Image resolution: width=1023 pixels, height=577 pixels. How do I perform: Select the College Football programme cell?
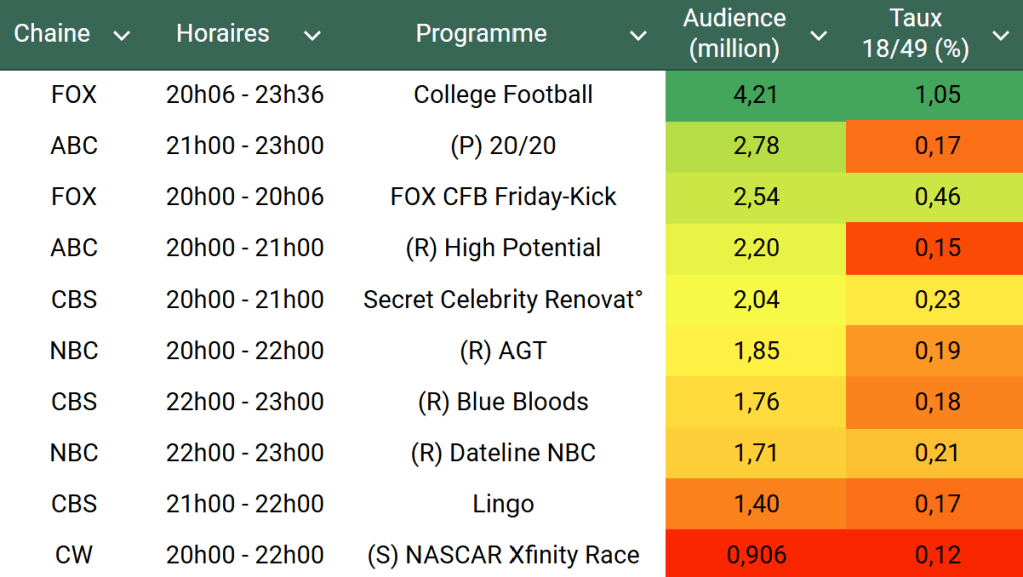503,95
